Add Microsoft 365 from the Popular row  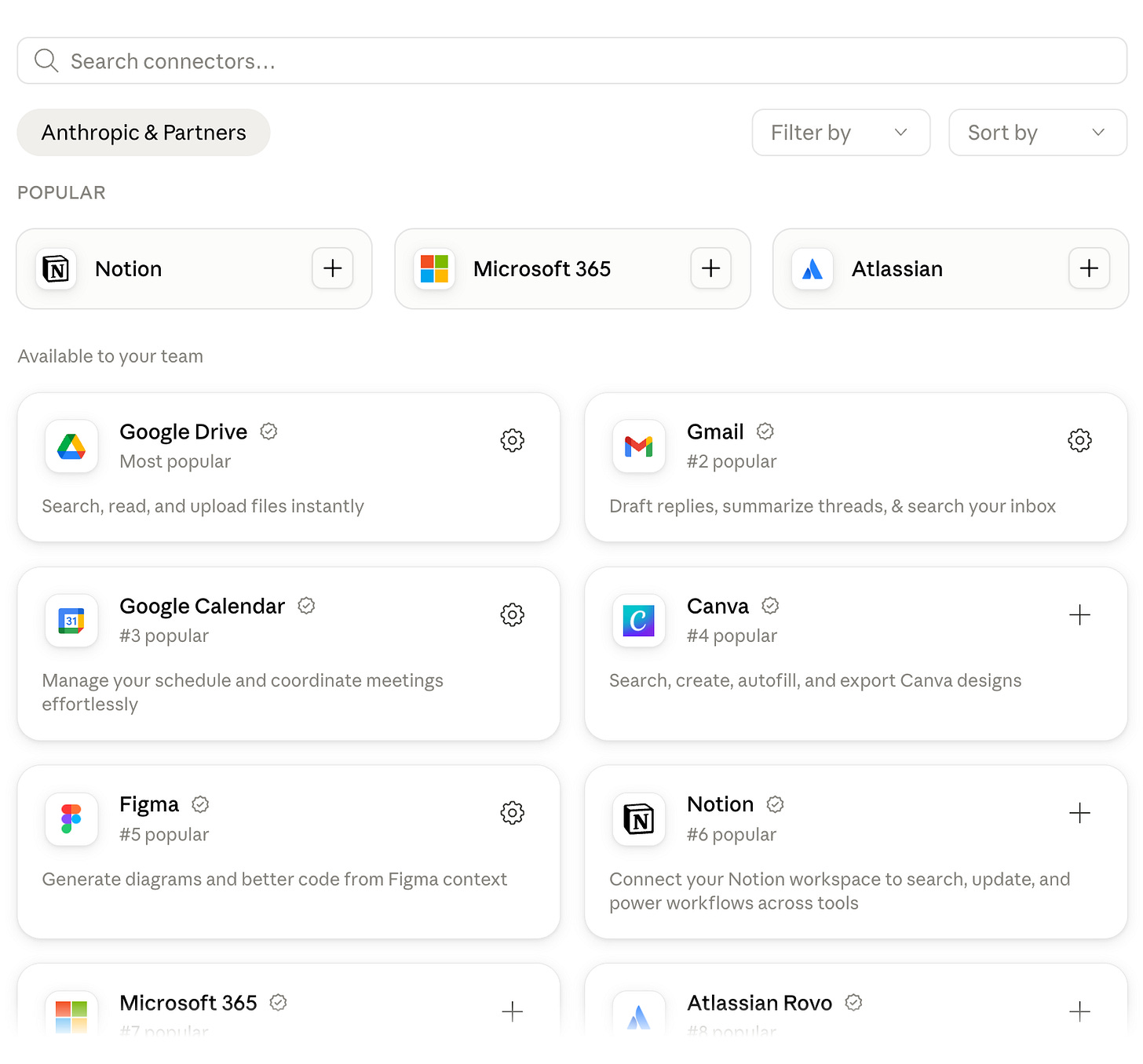711,268
